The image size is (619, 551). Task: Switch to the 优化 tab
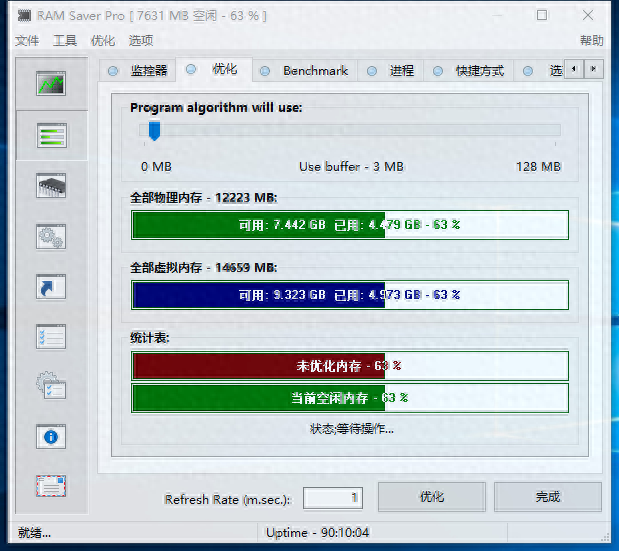coord(214,69)
